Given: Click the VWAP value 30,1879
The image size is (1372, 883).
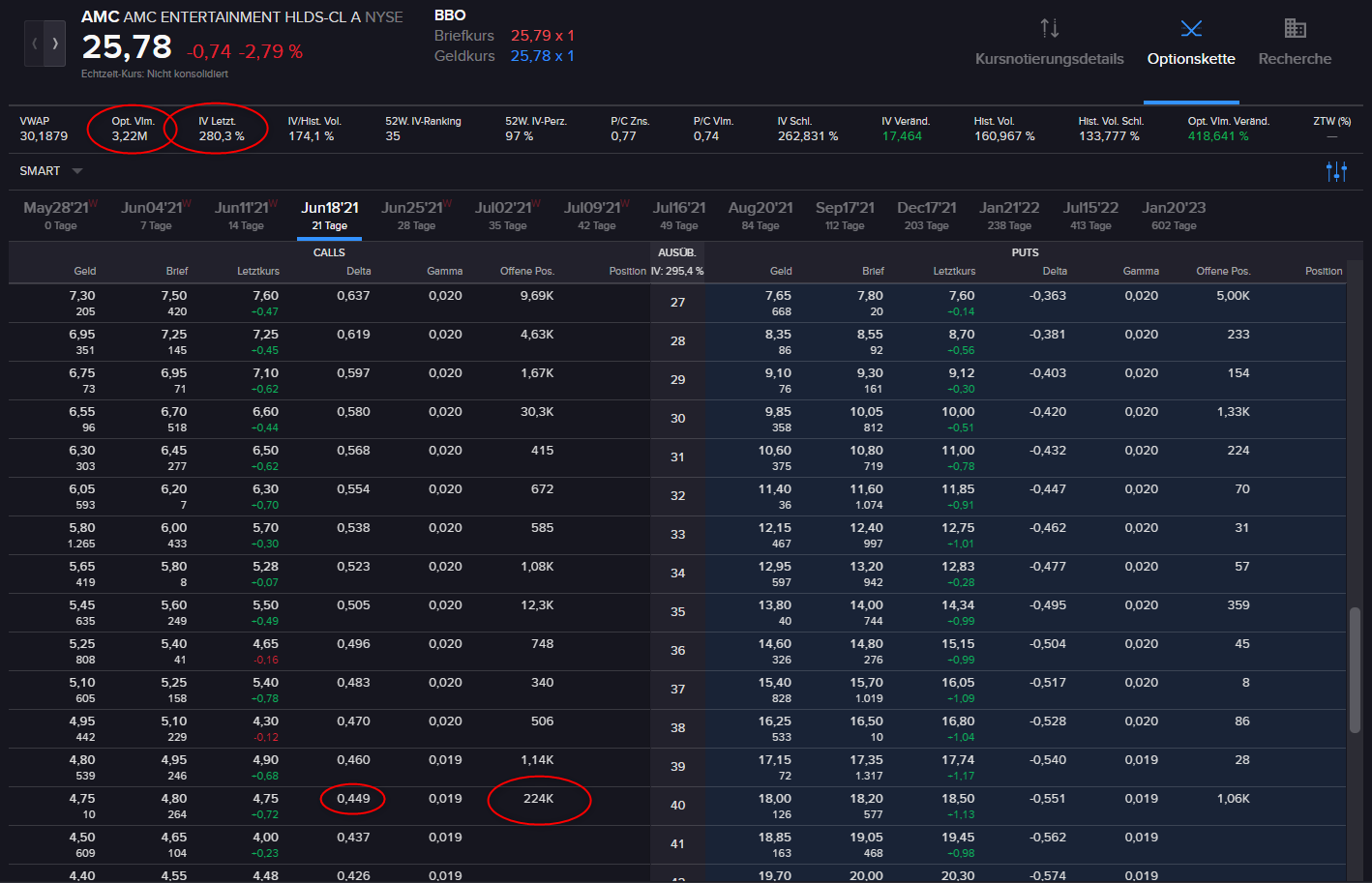Looking at the screenshot, I should click(x=44, y=136).
